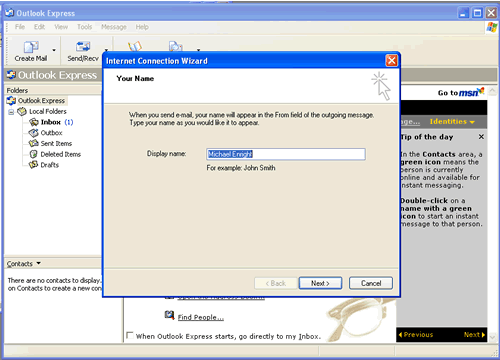Open the Find toolbar dropdown arrow
The image size is (500, 360).
click(198, 50)
